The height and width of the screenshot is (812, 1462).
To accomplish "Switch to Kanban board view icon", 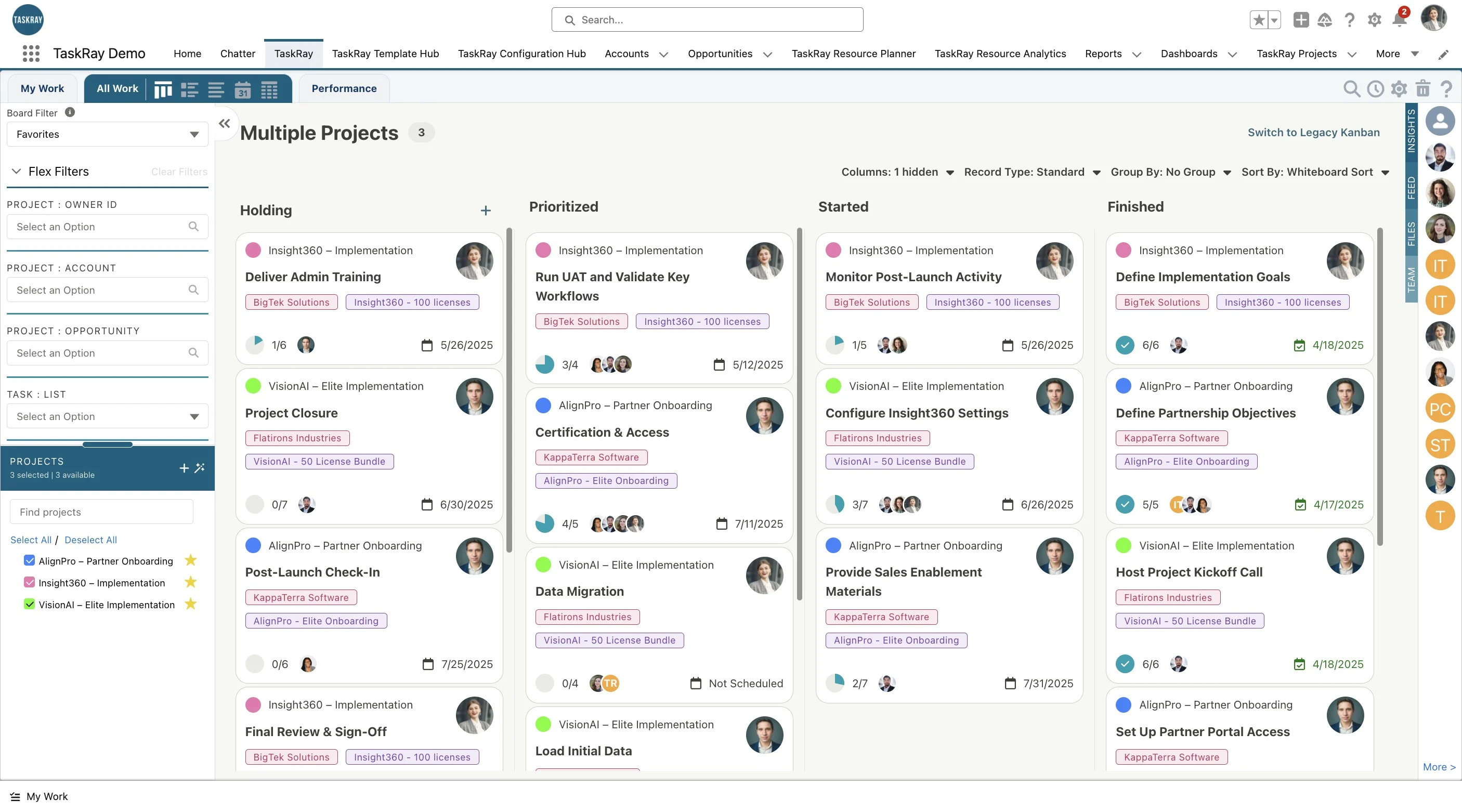I will [x=163, y=89].
